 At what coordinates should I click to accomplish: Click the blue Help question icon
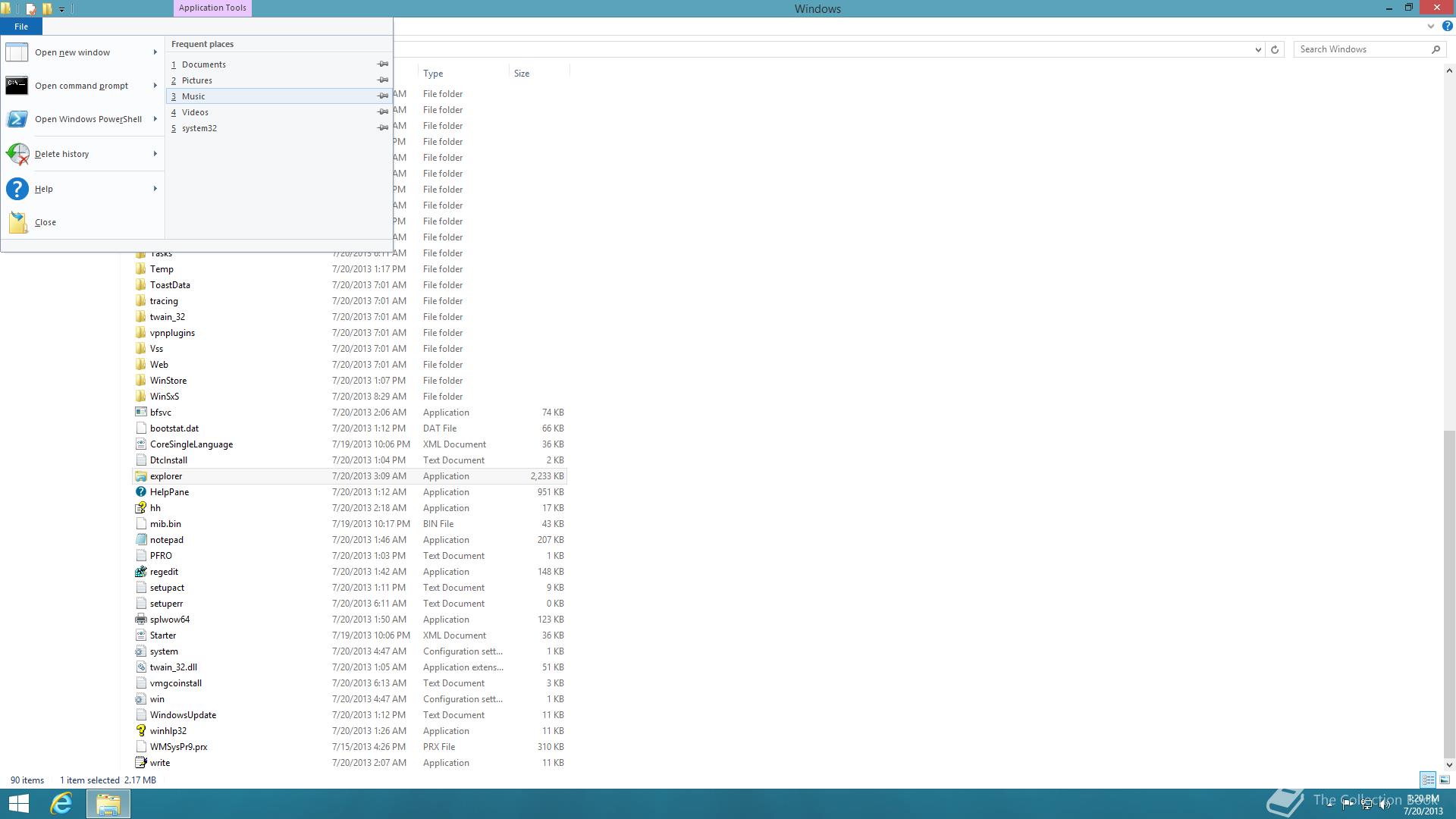17,189
